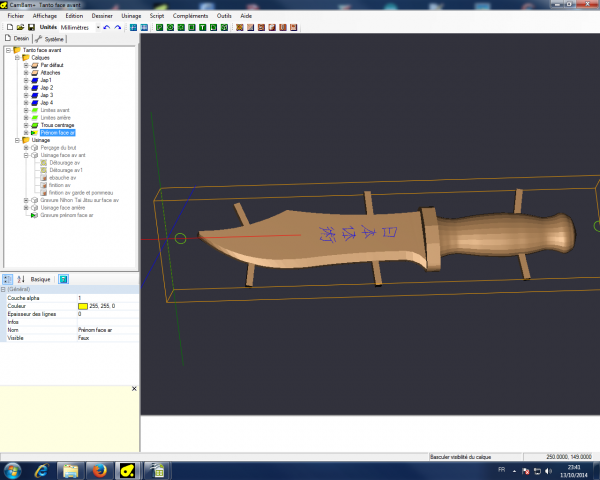Select the ebauche av operation
600x480 pixels.
(62, 178)
